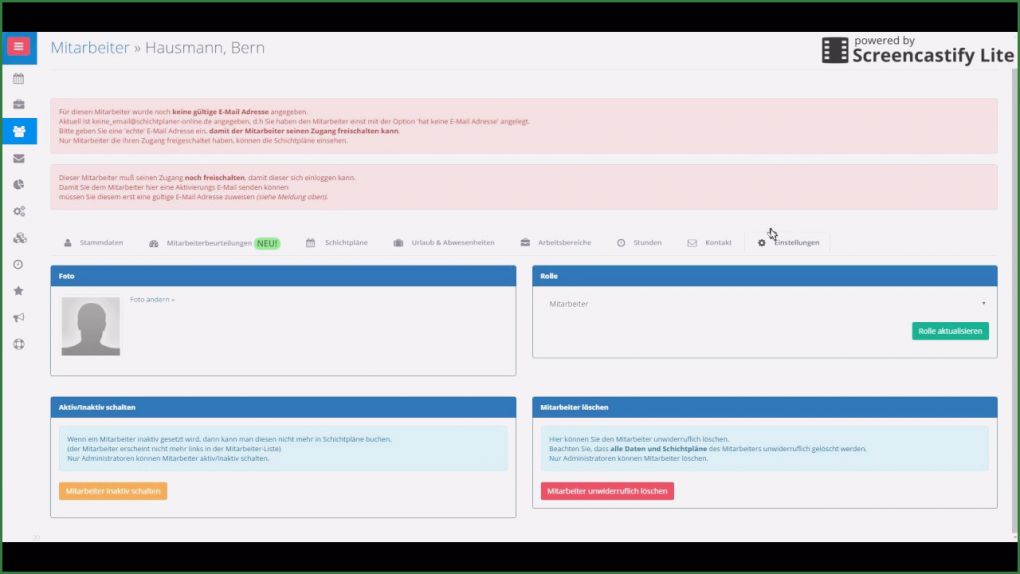Click the Hausmann, Bern heading text
This screenshot has height=574, width=1020.
204,48
